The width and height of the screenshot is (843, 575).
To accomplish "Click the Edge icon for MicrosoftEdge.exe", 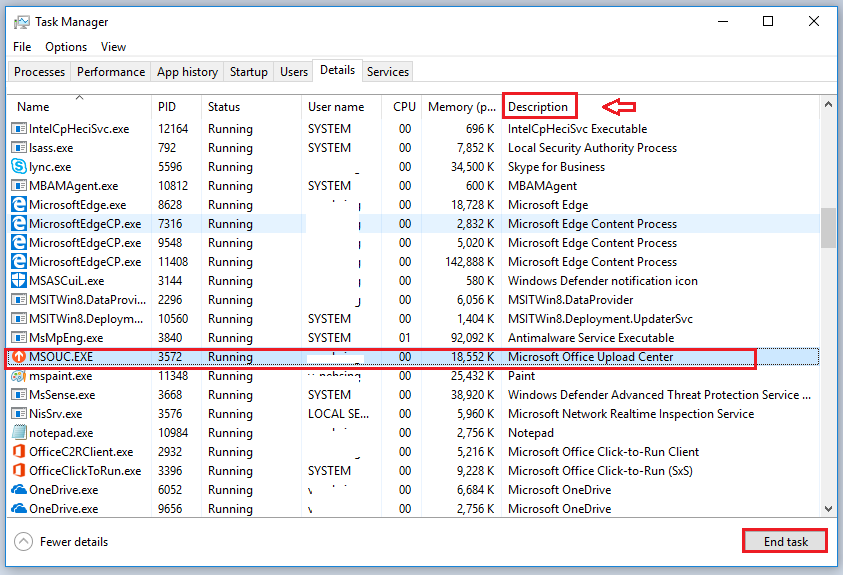I will click(x=19, y=205).
